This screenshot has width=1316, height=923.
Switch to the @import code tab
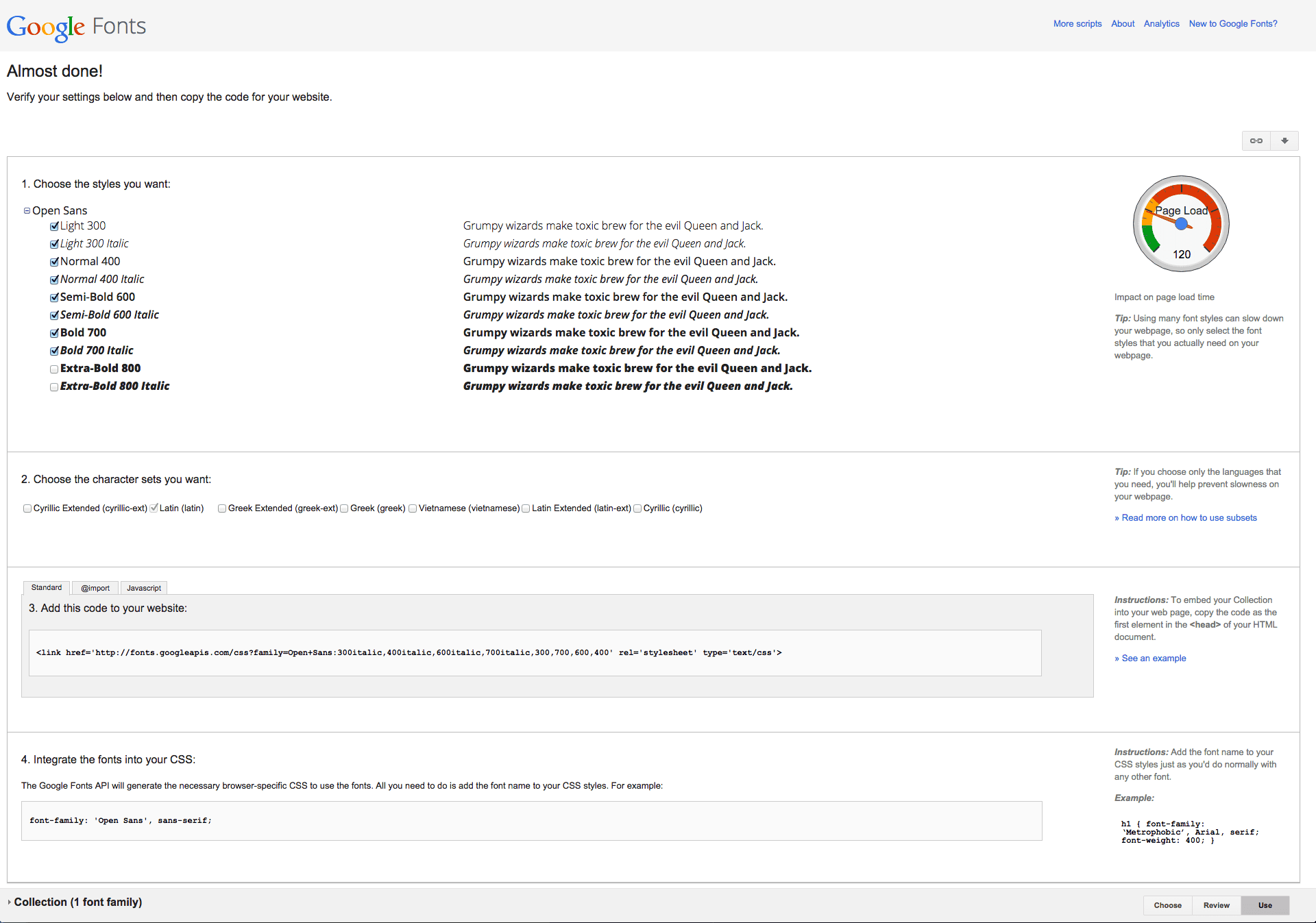pos(95,588)
